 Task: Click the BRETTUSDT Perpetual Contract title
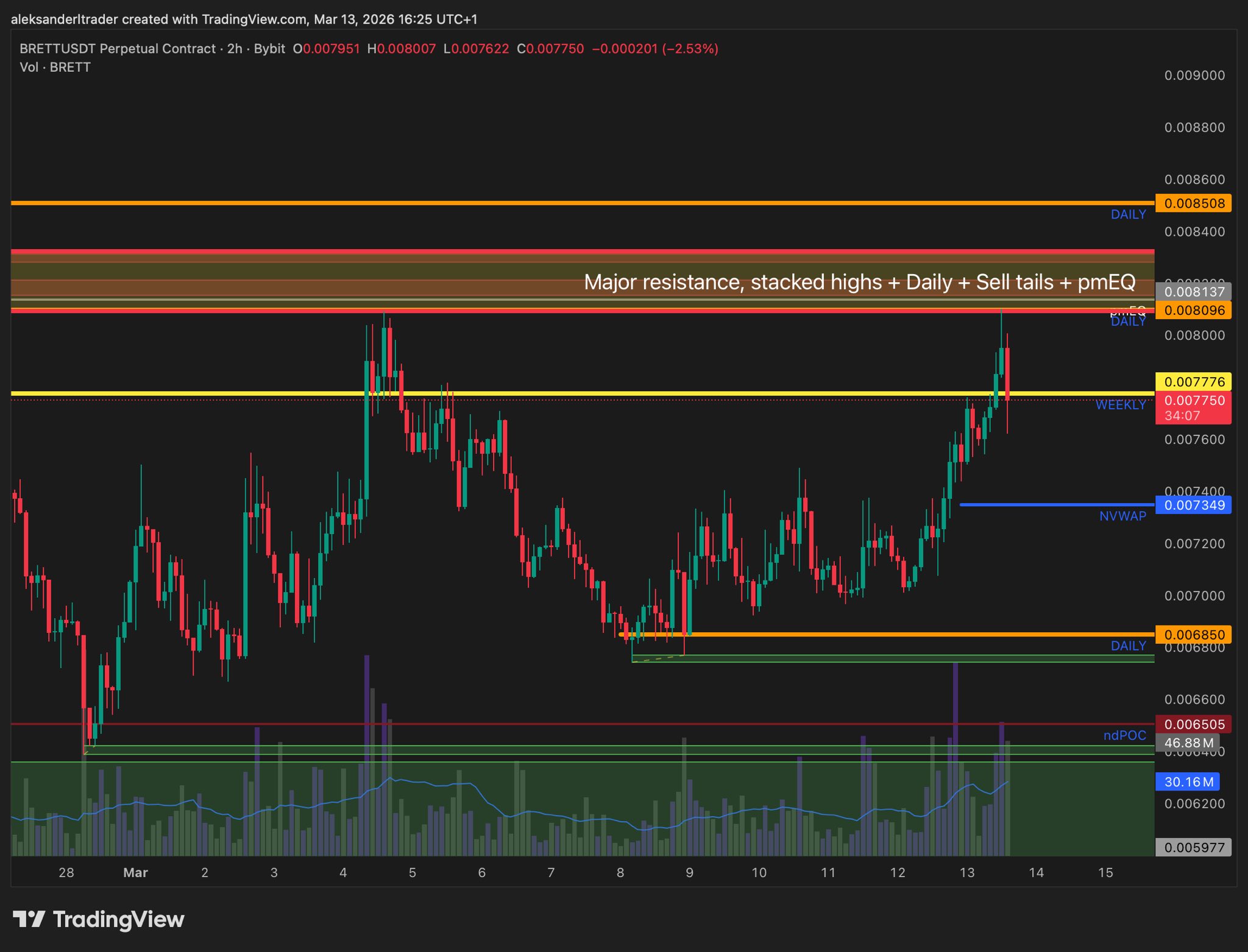coord(118,49)
